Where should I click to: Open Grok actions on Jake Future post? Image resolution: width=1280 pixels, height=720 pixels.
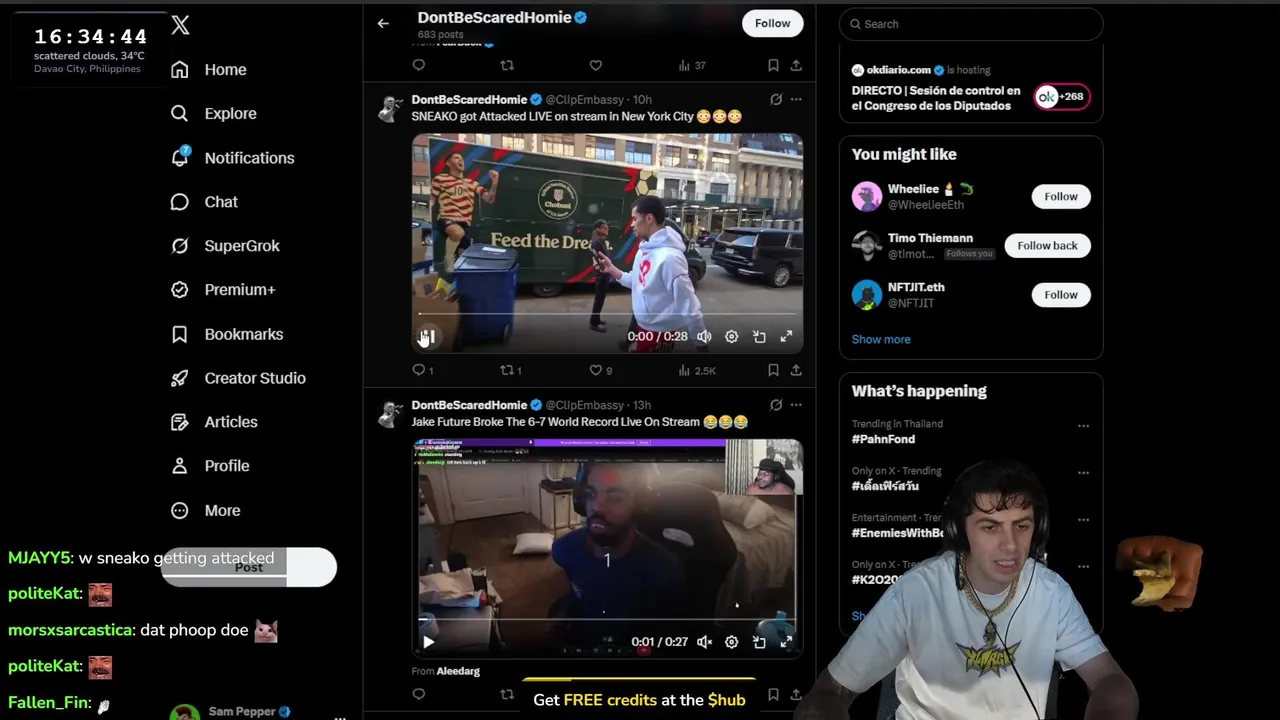click(776, 405)
